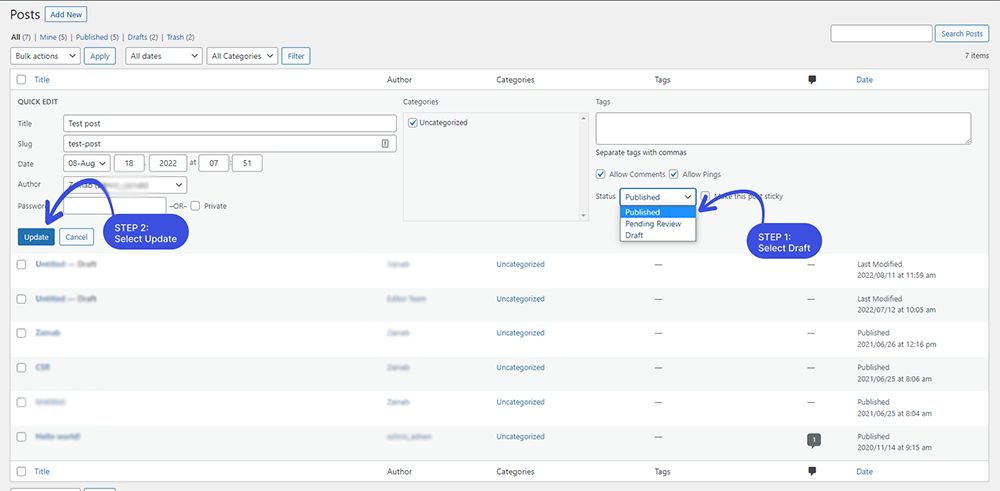Screen dimensions: 1000x491
Task: Uncheck the Allow Comments checkbox
Action: tap(600, 174)
